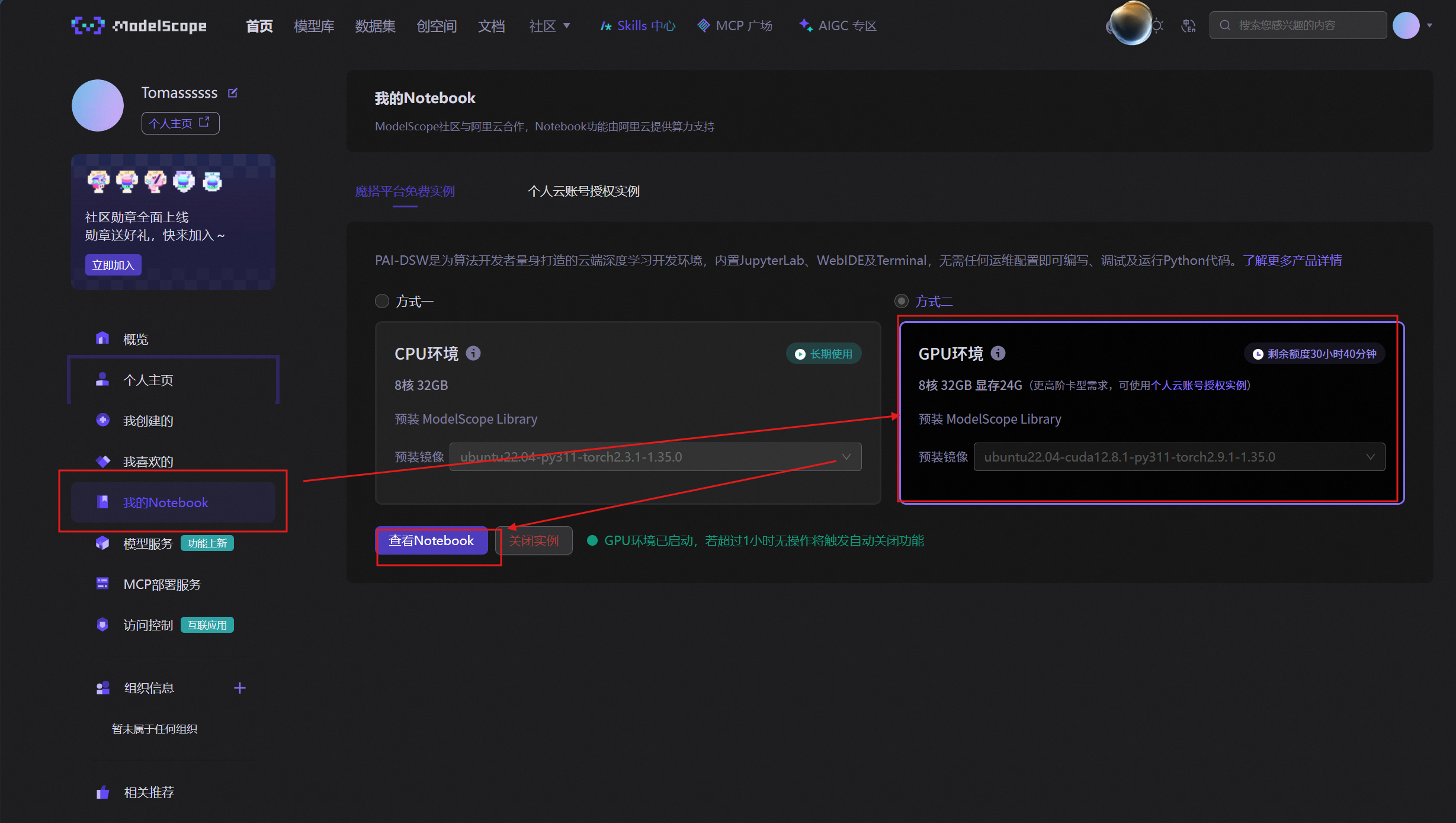The height and width of the screenshot is (823, 1456).
Task: Switch to 个人云账号授权实例 tab
Action: (583, 191)
